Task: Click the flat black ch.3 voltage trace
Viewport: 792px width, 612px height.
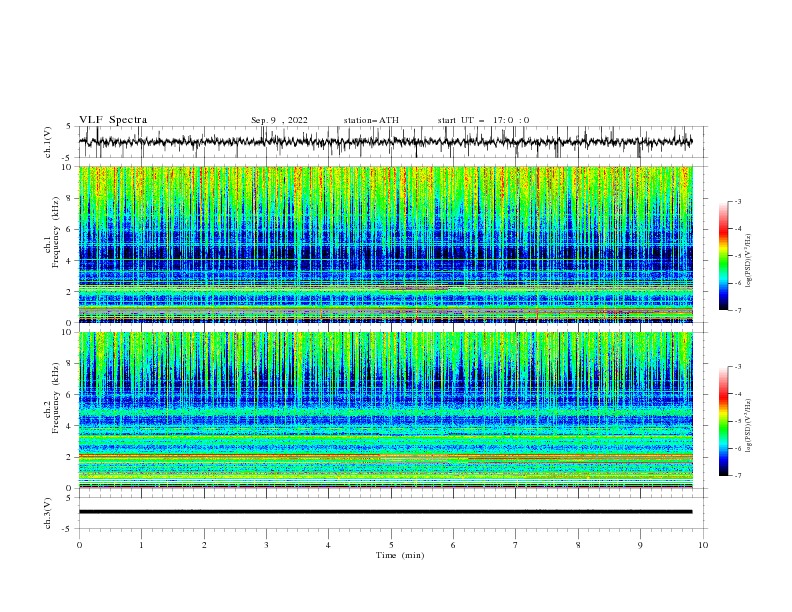Action: (x=385, y=512)
